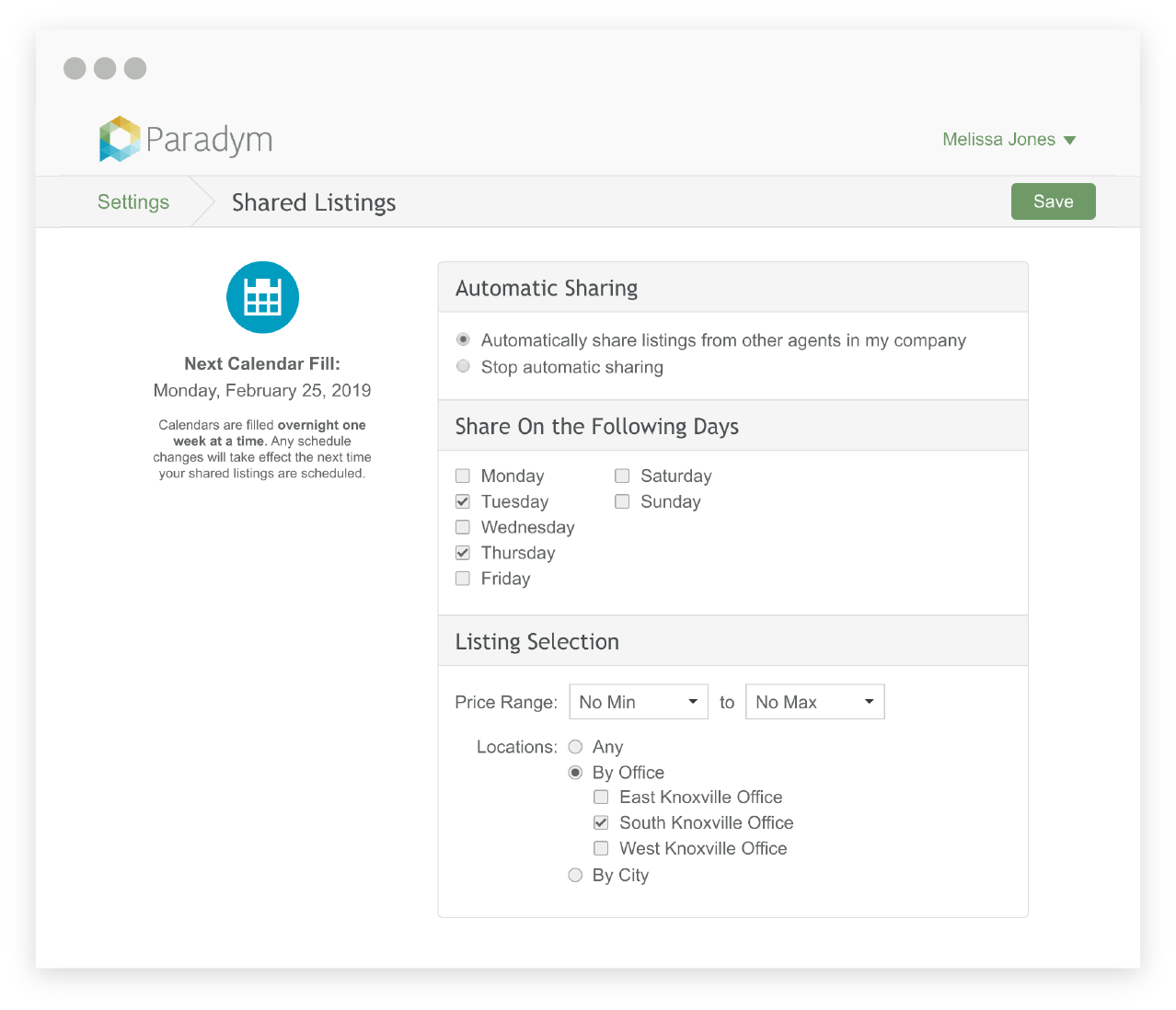
Task: Click the first gray window control dot
Action: (x=75, y=69)
